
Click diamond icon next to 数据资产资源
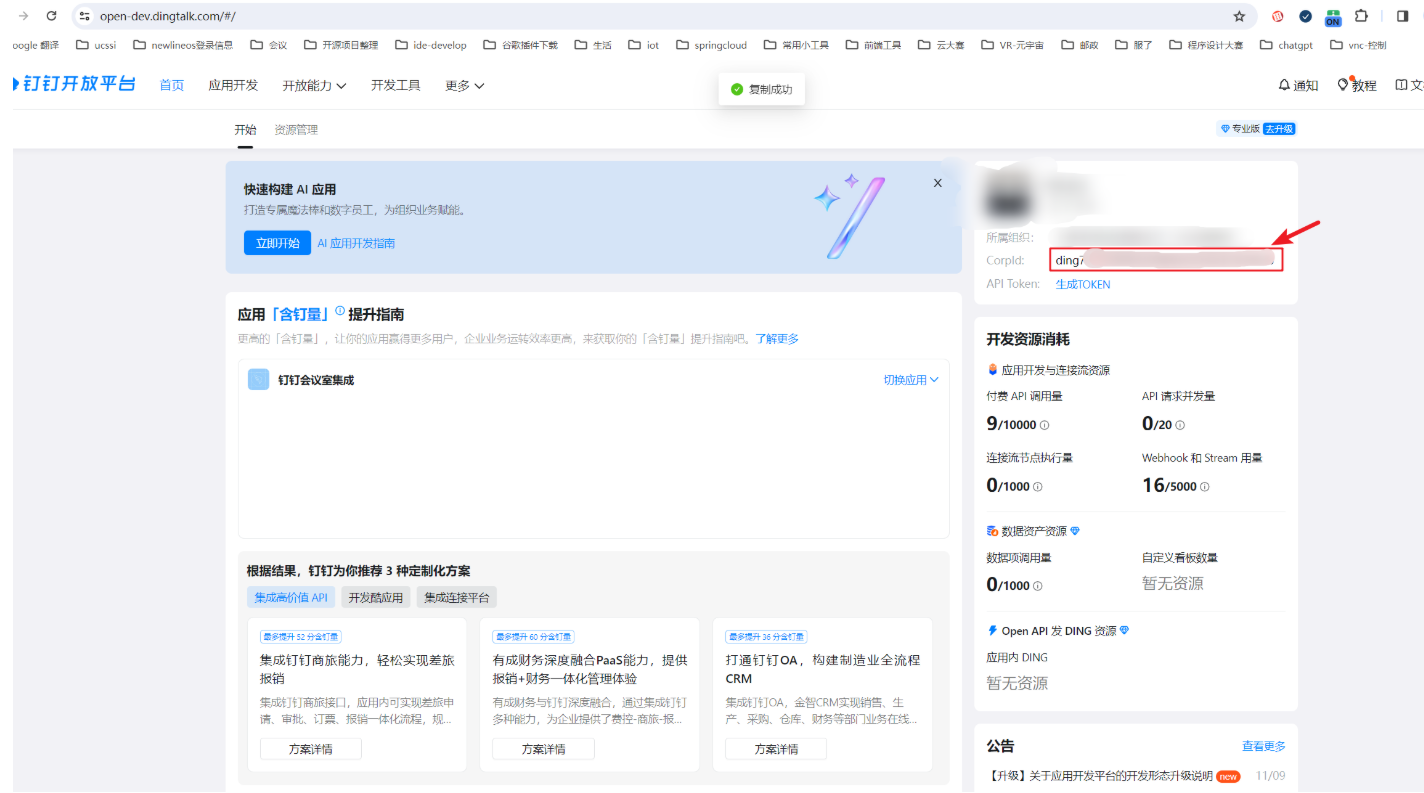pyautogui.click(x=1075, y=531)
